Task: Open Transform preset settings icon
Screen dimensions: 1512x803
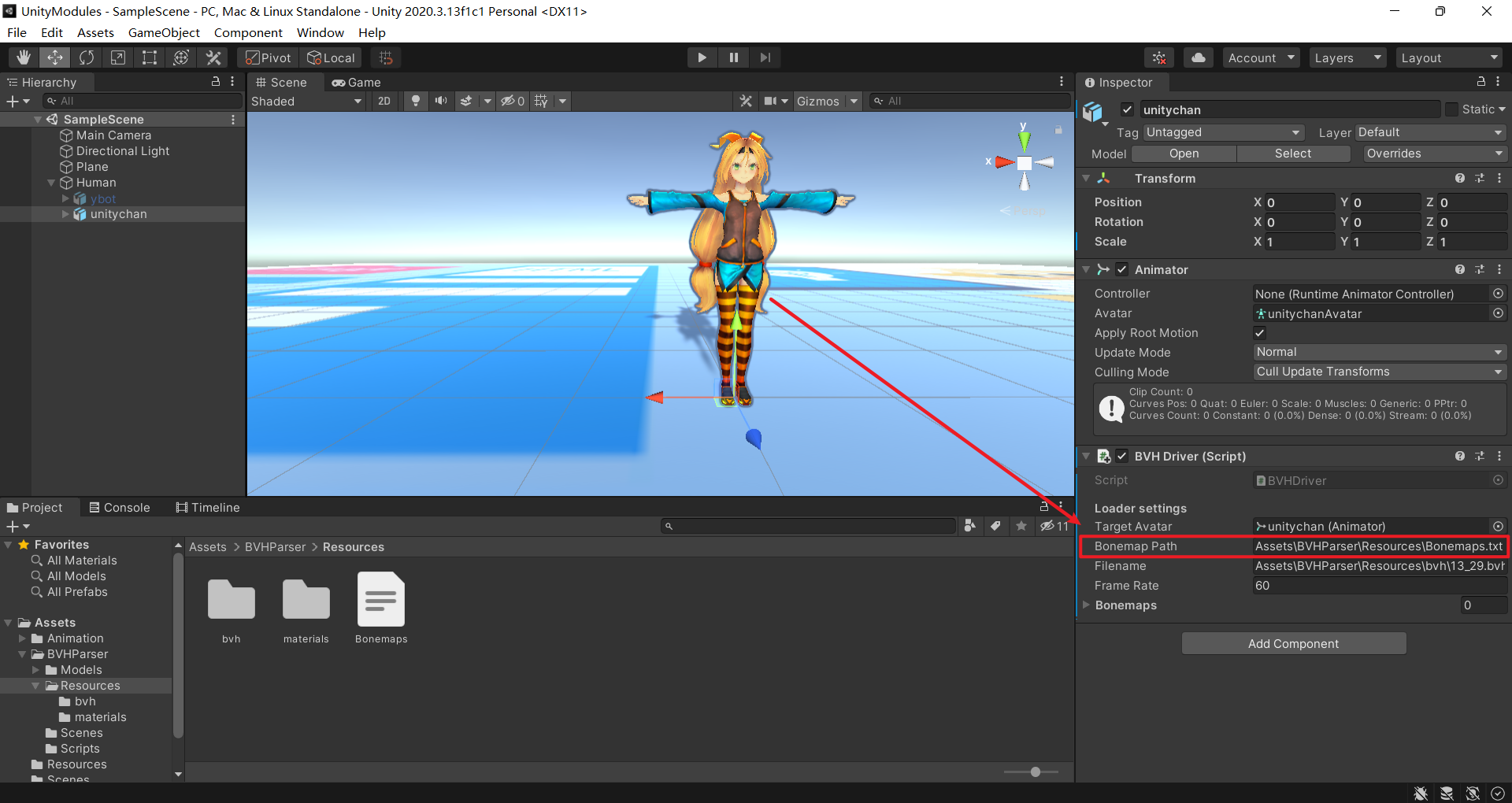Action: coord(1480,178)
